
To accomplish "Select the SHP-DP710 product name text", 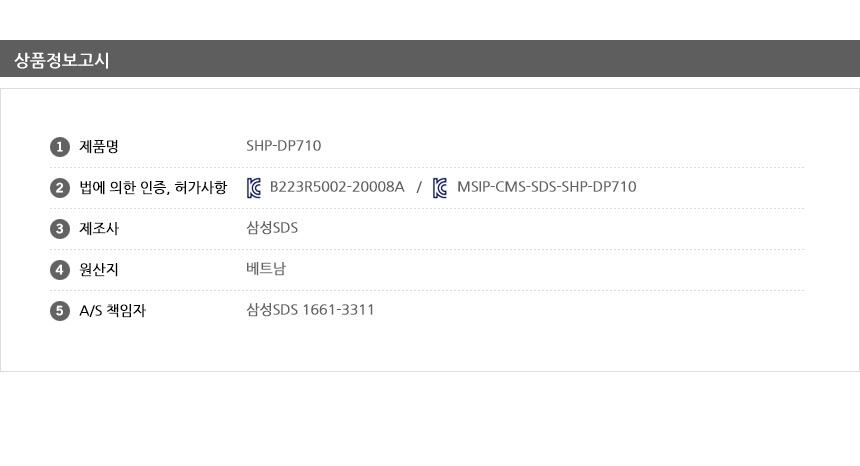I will pyautogui.click(x=283, y=147).
